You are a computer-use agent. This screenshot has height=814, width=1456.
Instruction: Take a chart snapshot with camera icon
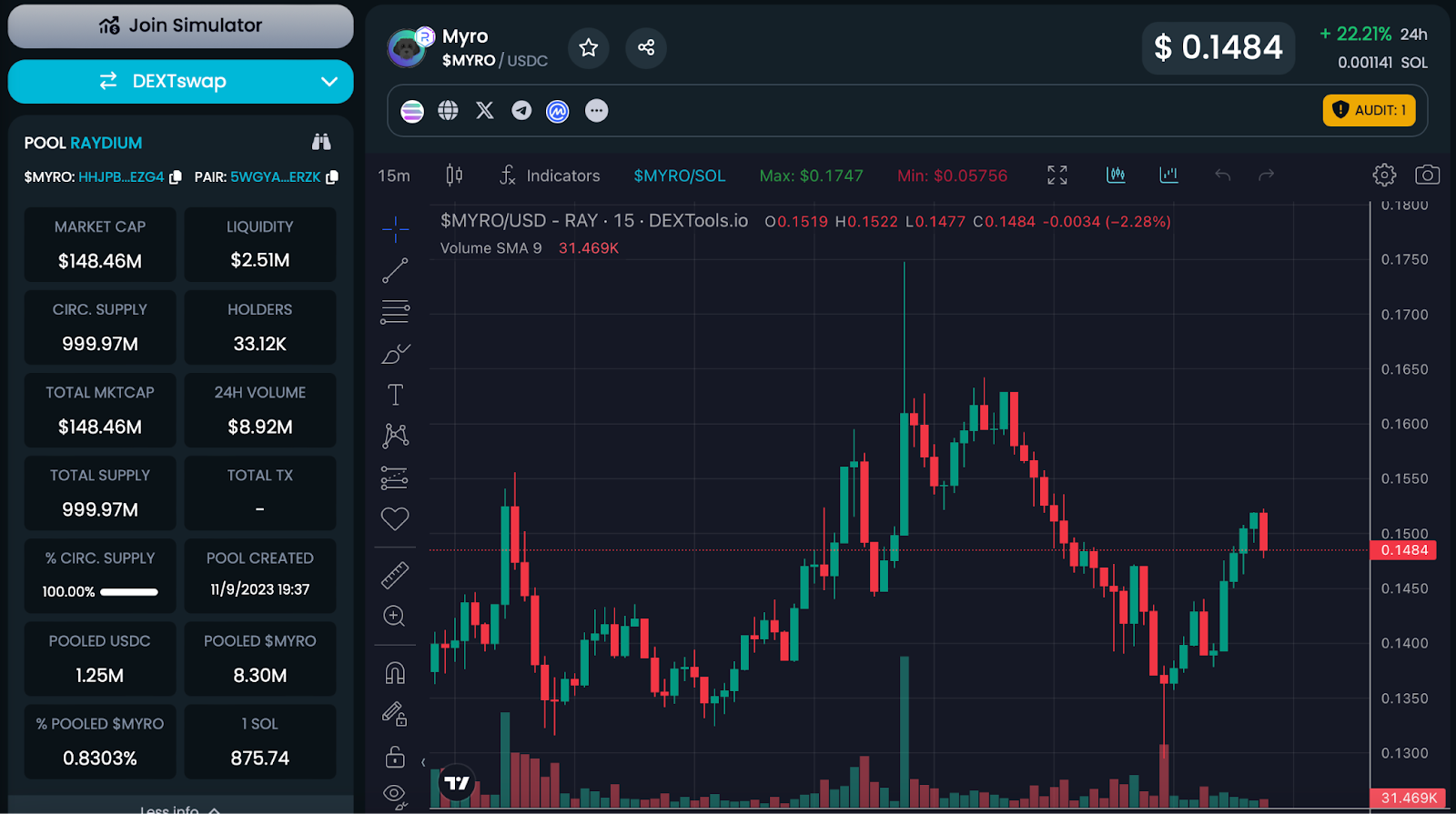pos(1427,175)
